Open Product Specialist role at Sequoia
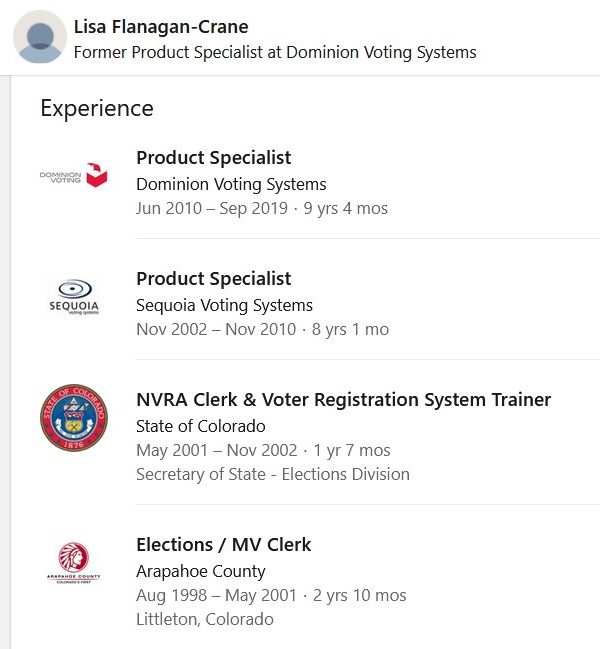Viewport: 600px width, 649px height. 214,279
